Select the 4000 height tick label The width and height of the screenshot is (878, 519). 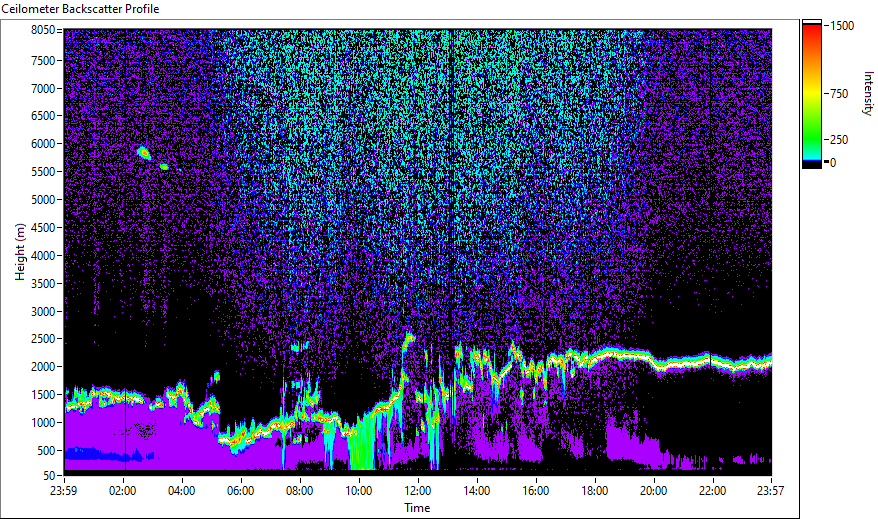click(x=43, y=256)
